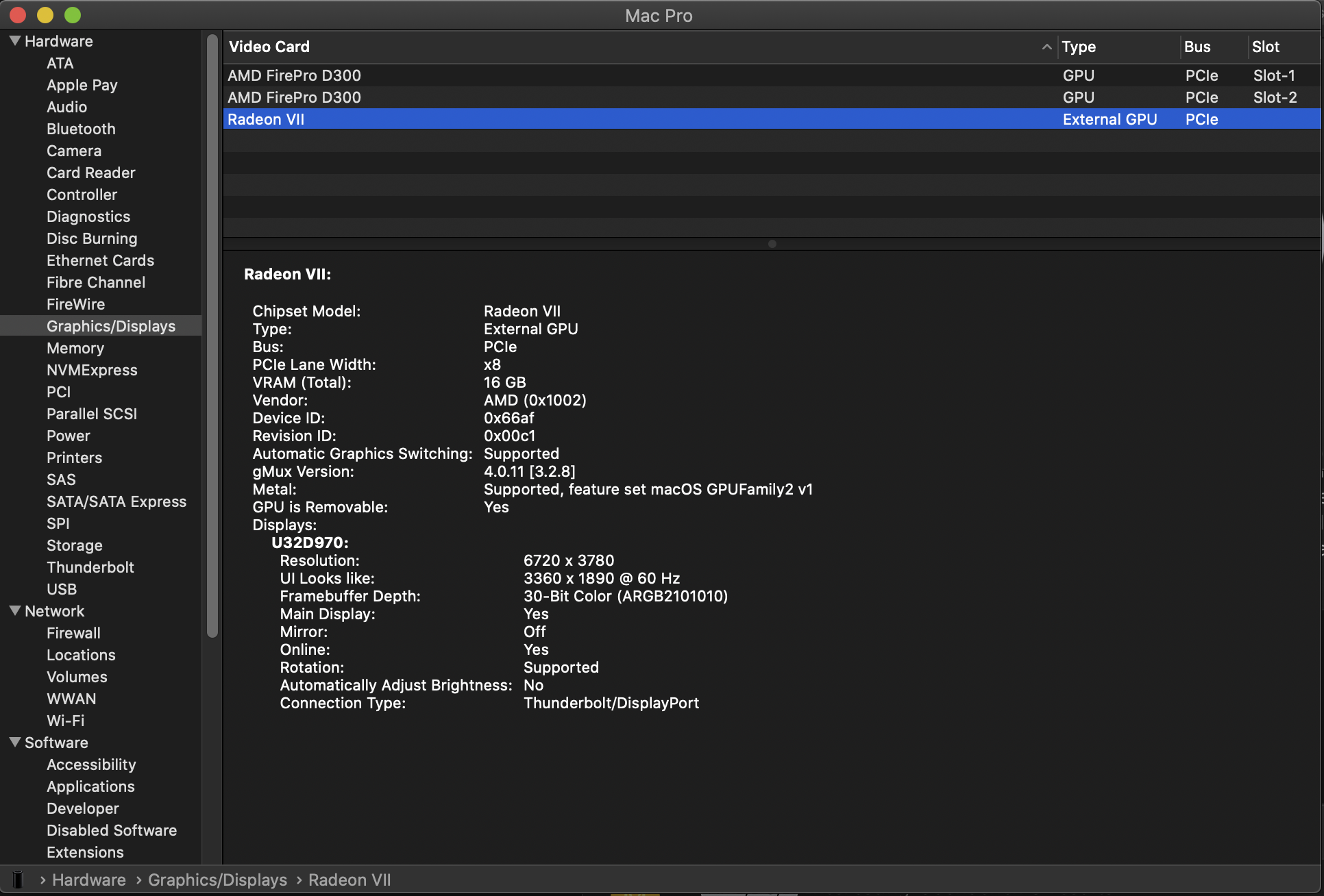Select USB in the sidebar
The height and width of the screenshot is (896, 1324).
tap(62, 589)
